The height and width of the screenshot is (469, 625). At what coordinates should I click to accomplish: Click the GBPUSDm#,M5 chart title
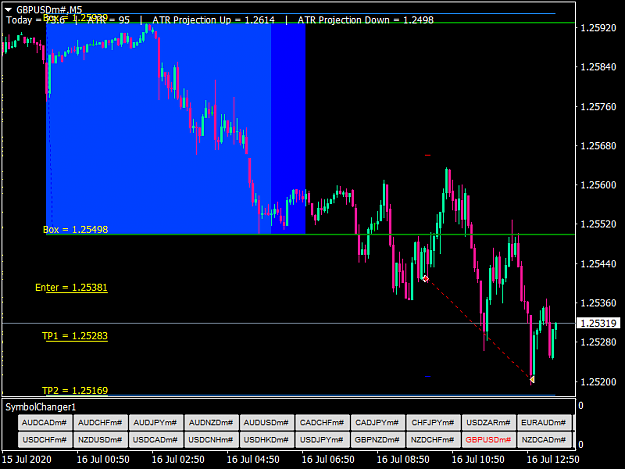pos(49,10)
